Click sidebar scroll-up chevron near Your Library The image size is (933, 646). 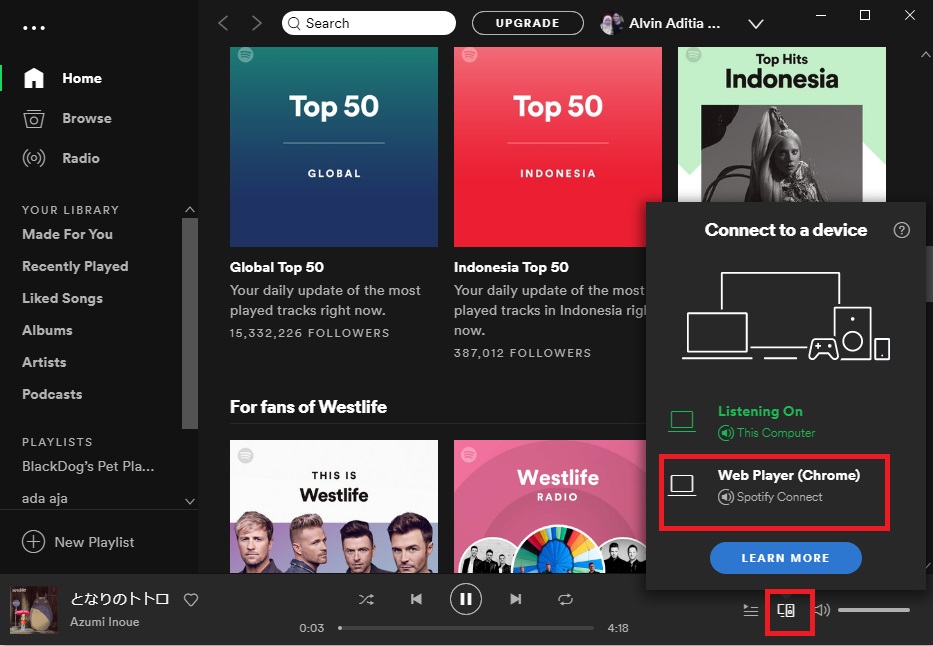coord(190,209)
